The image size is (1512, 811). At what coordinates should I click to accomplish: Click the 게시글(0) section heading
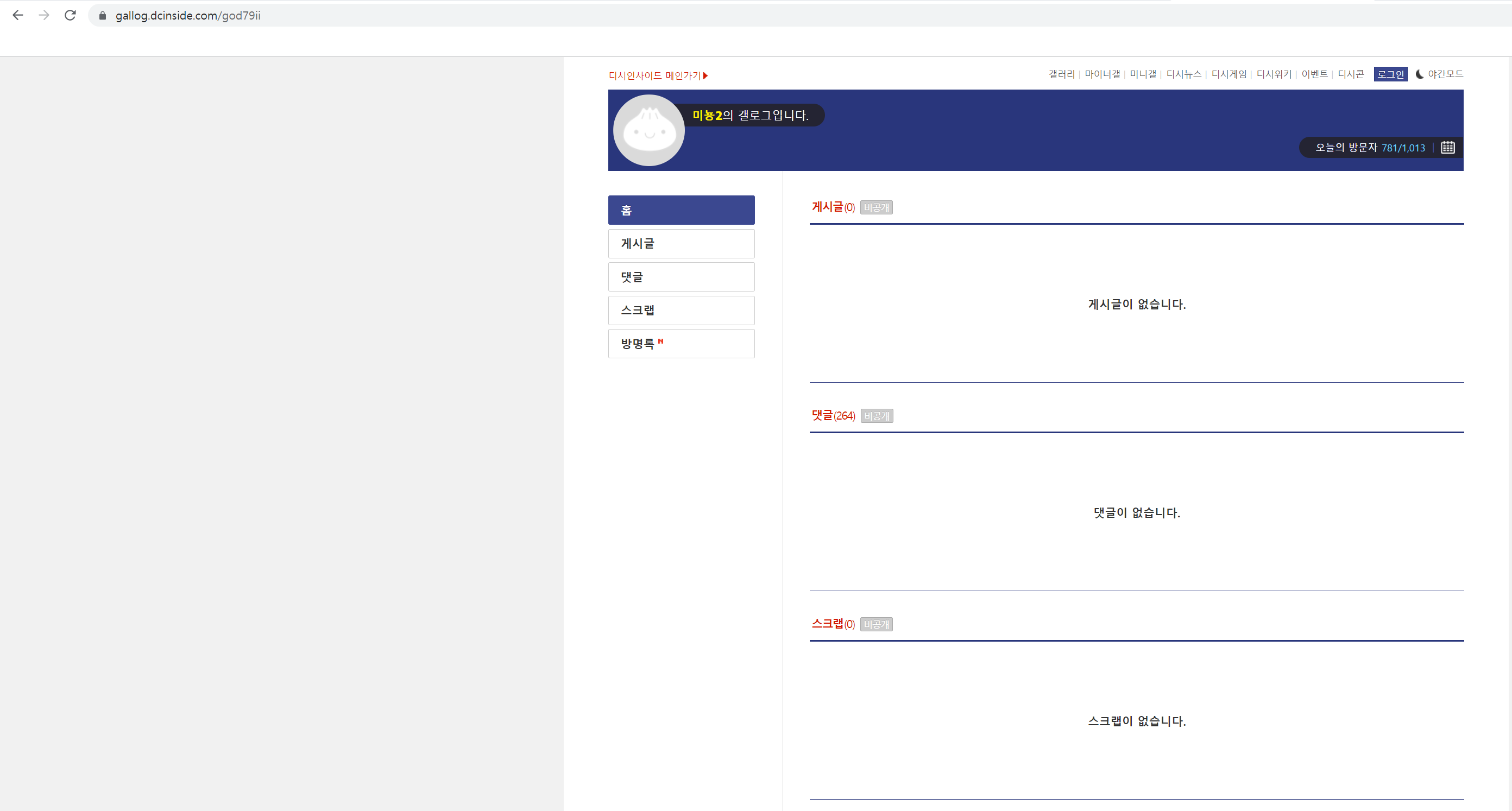point(833,207)
